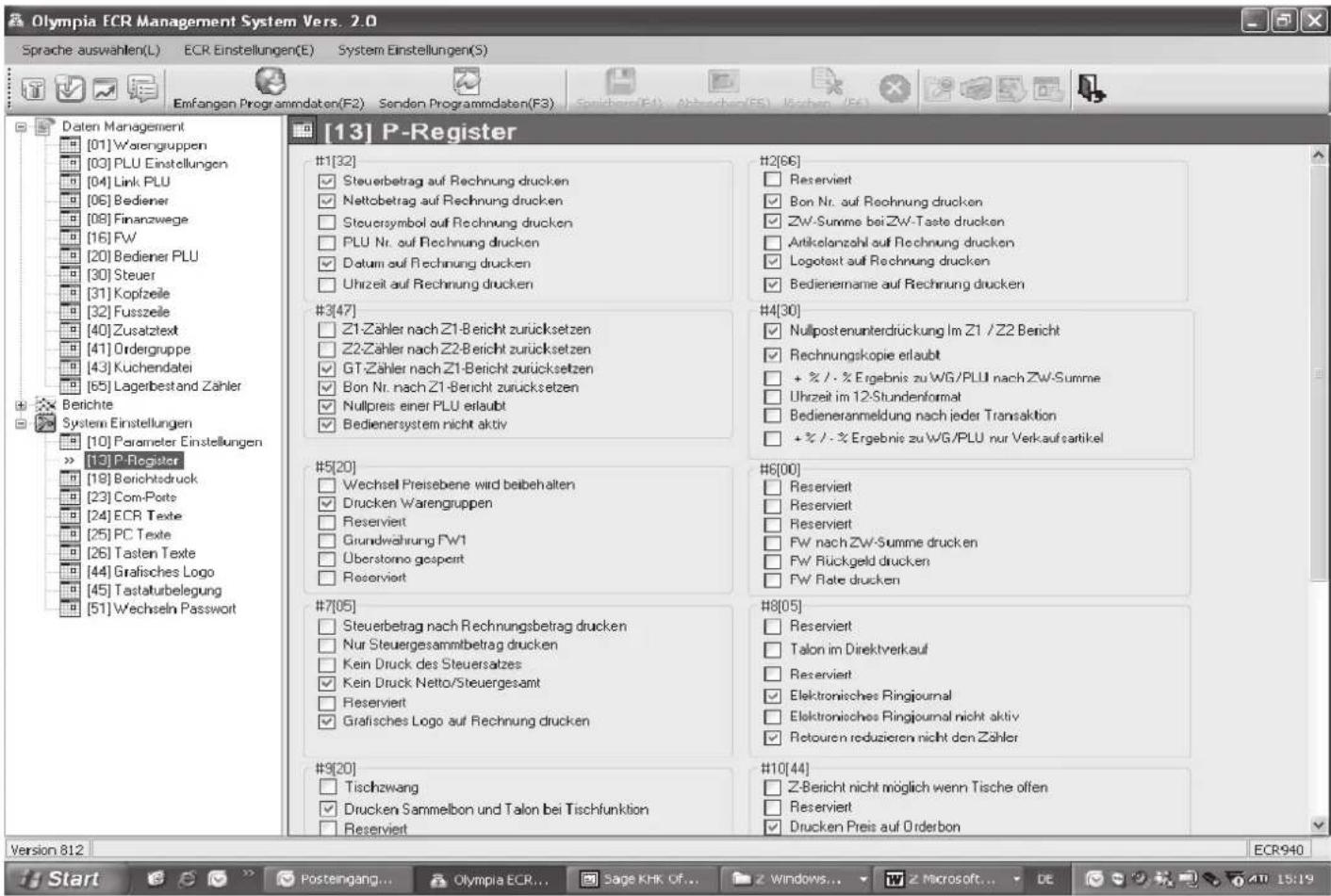
Task: Toggle Bon Nr. auf Rechnung drucken
Action: (773, 202)
